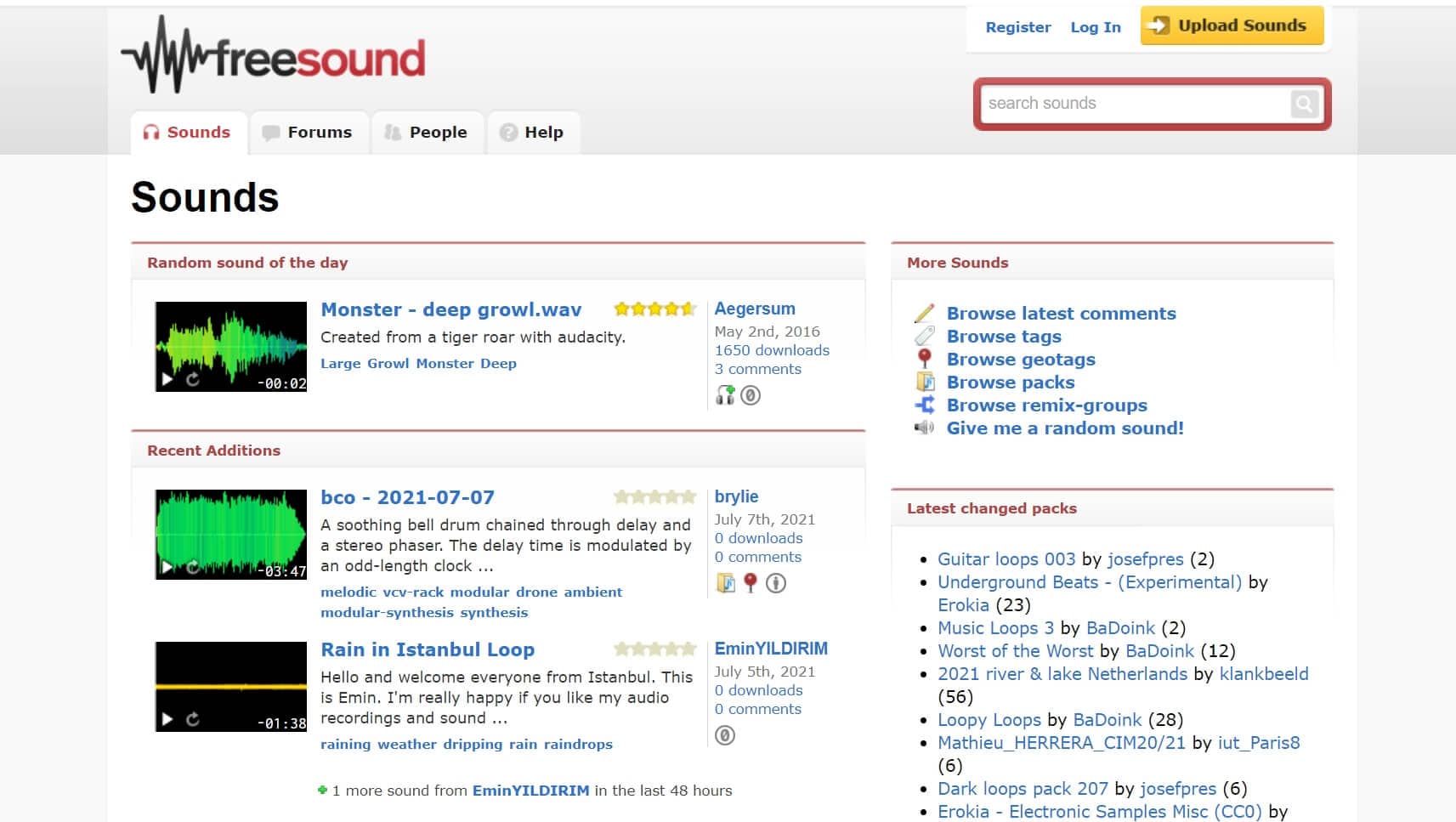Open klankbeeld user profile
This screenshot has height=822, width=1456.
1264,673
